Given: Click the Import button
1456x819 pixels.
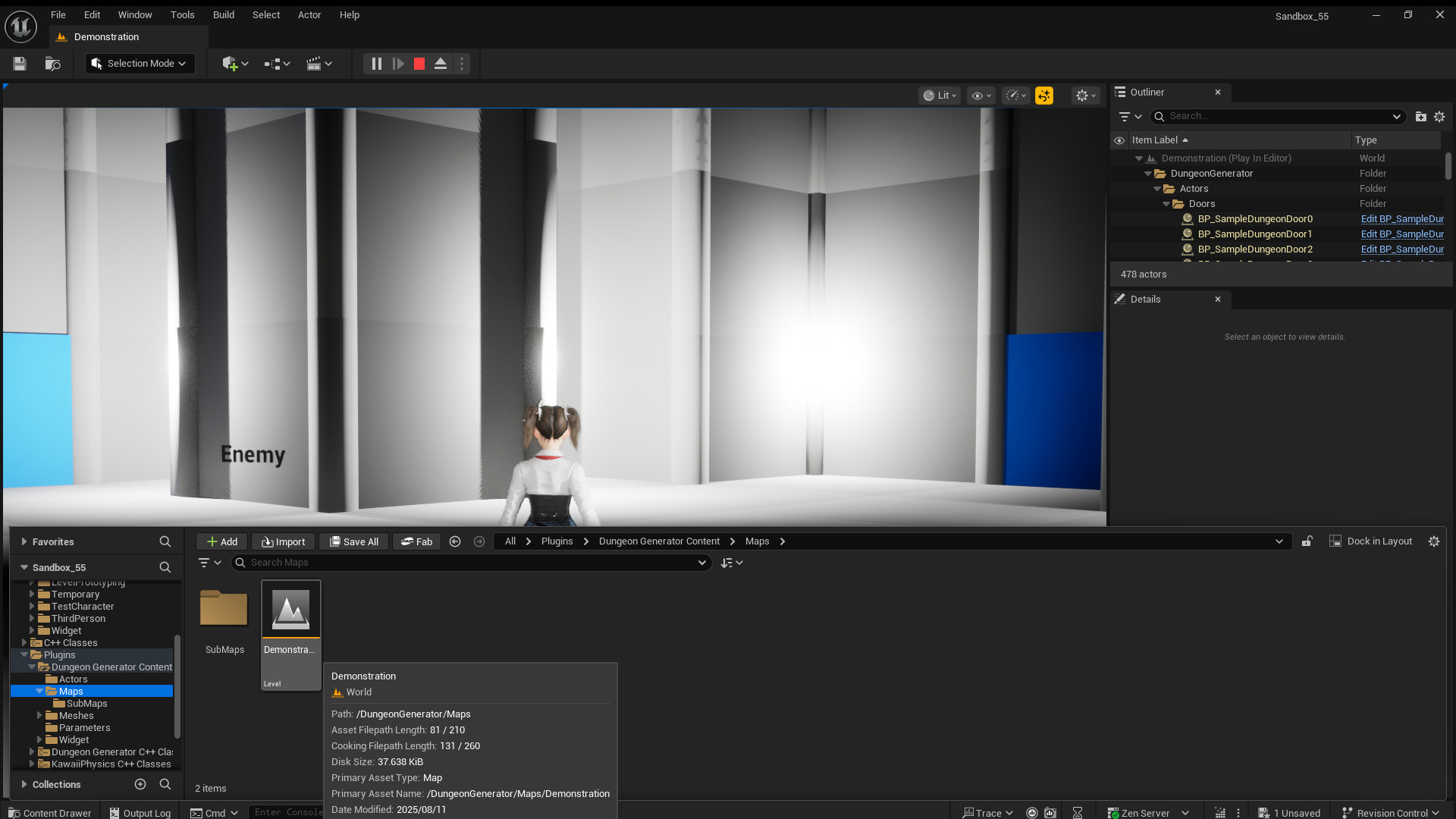Looking at the screenshot, I should (x=283, y=541).
